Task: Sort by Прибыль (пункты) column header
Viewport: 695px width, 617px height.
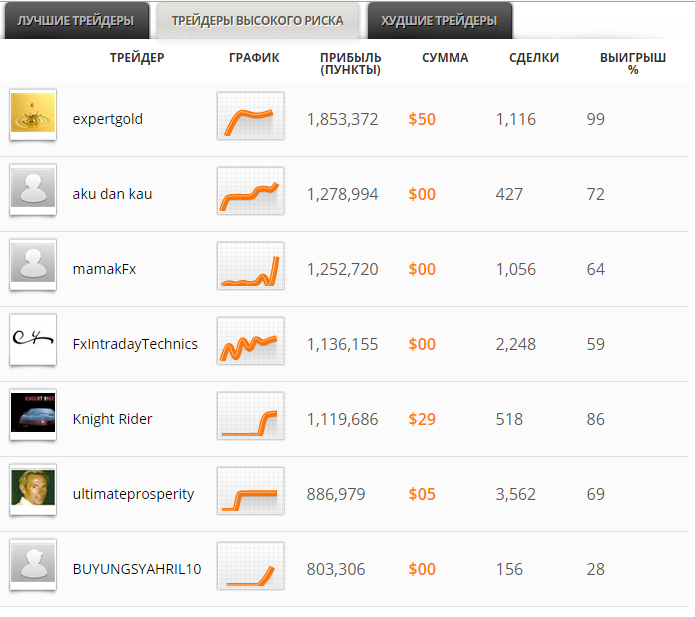Action: tap(350, 64)
